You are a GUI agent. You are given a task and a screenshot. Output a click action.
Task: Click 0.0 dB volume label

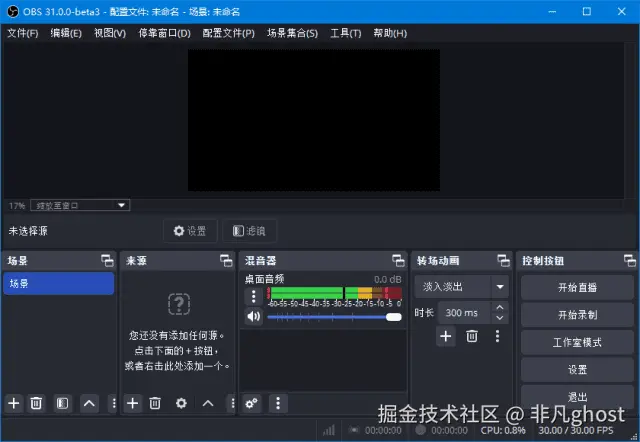click(388, 279)
